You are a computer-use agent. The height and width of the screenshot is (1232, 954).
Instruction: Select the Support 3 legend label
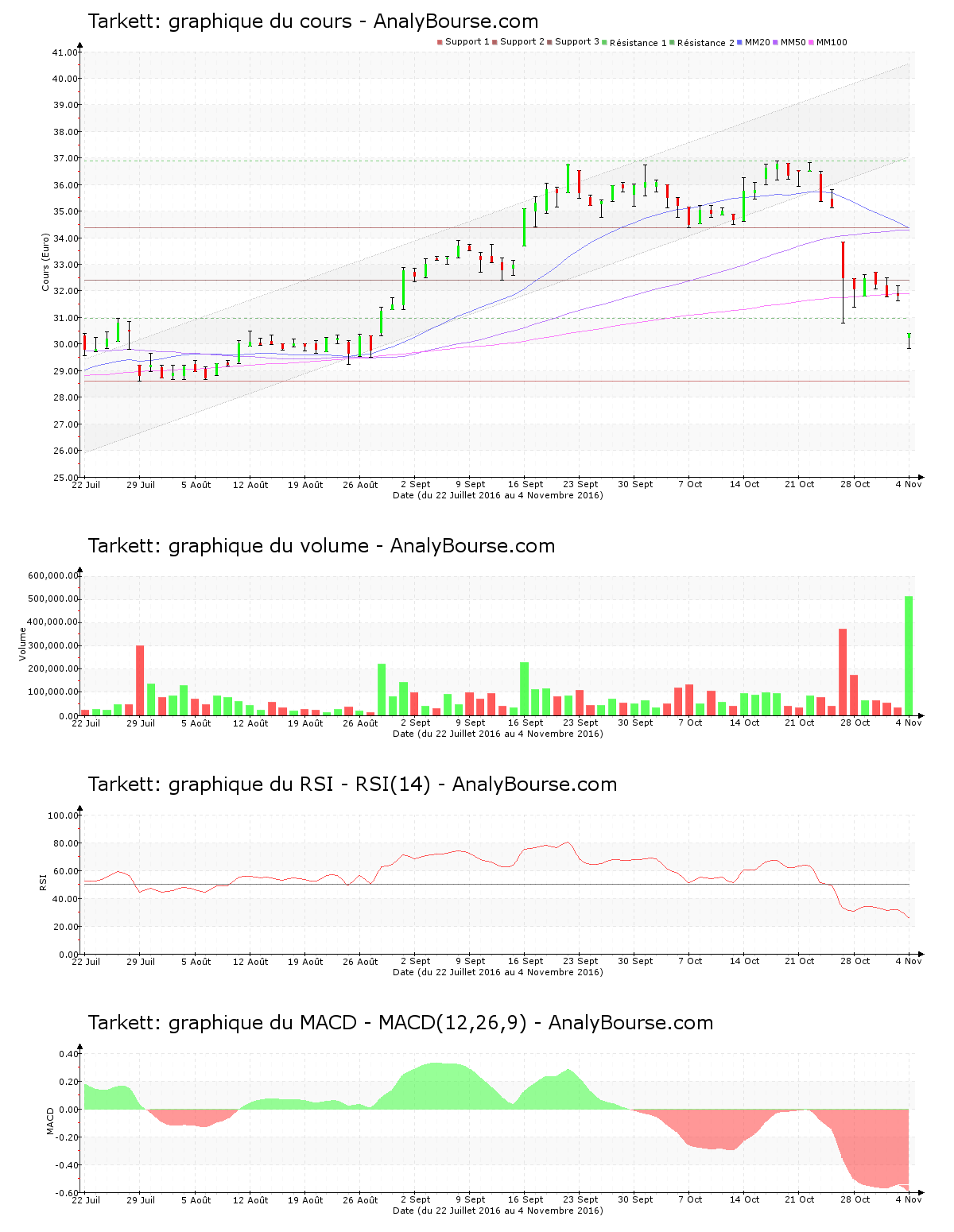pyautogui.click(x=577, y=42)
